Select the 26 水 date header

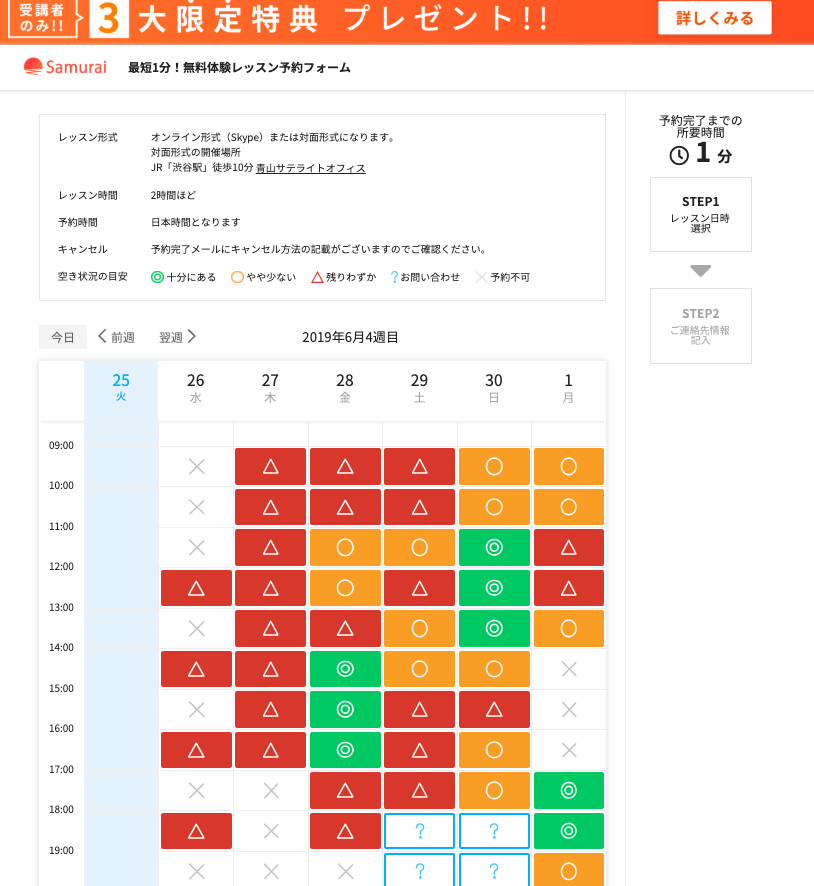[x=195, y=388]
